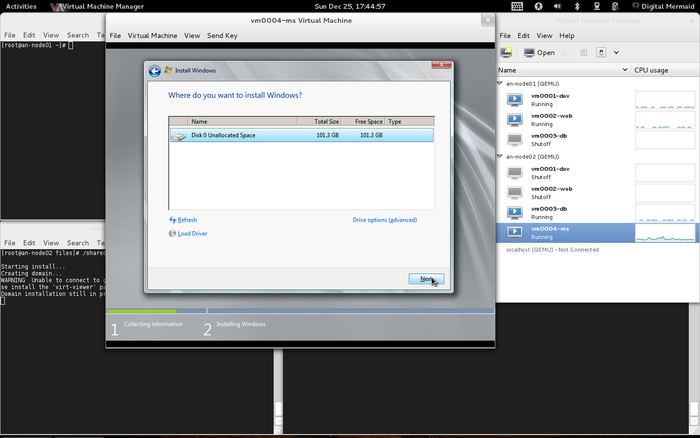Open Drive options (advanced)
Image resolution: width=700 pixels, height=438 pixels.
(384, 220)
